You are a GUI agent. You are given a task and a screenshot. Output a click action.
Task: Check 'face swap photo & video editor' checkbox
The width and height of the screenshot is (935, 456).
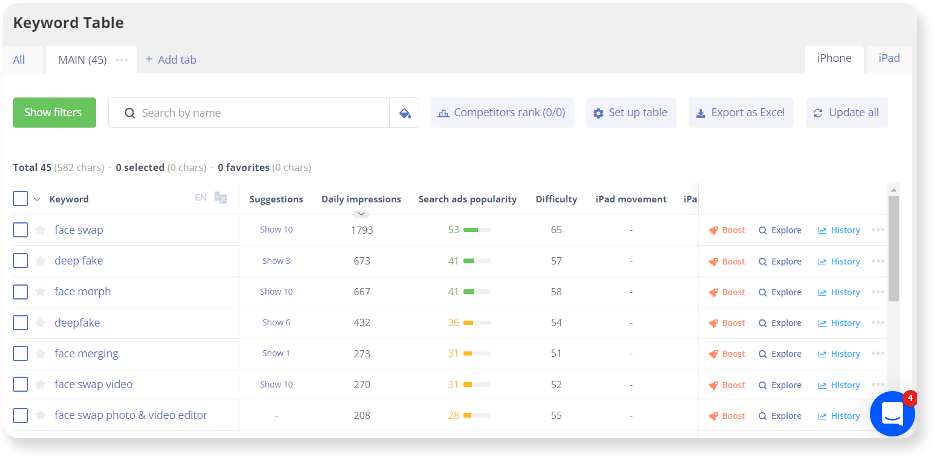tap(20, 415)
